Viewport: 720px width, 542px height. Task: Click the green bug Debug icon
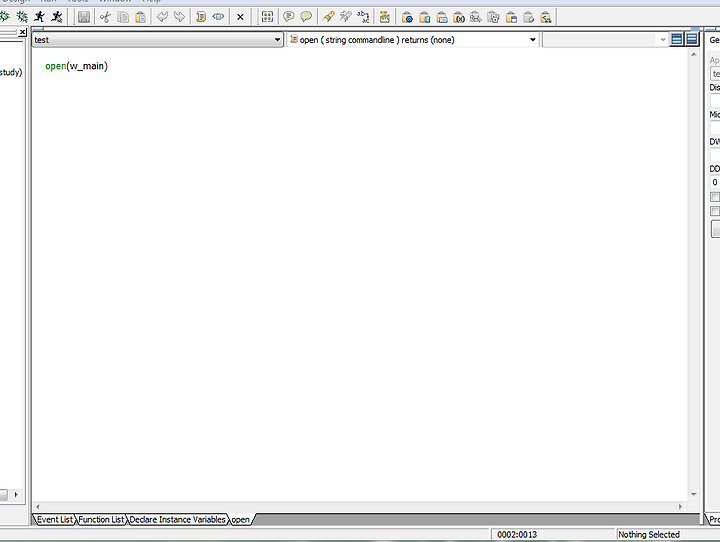click(5, 17)
